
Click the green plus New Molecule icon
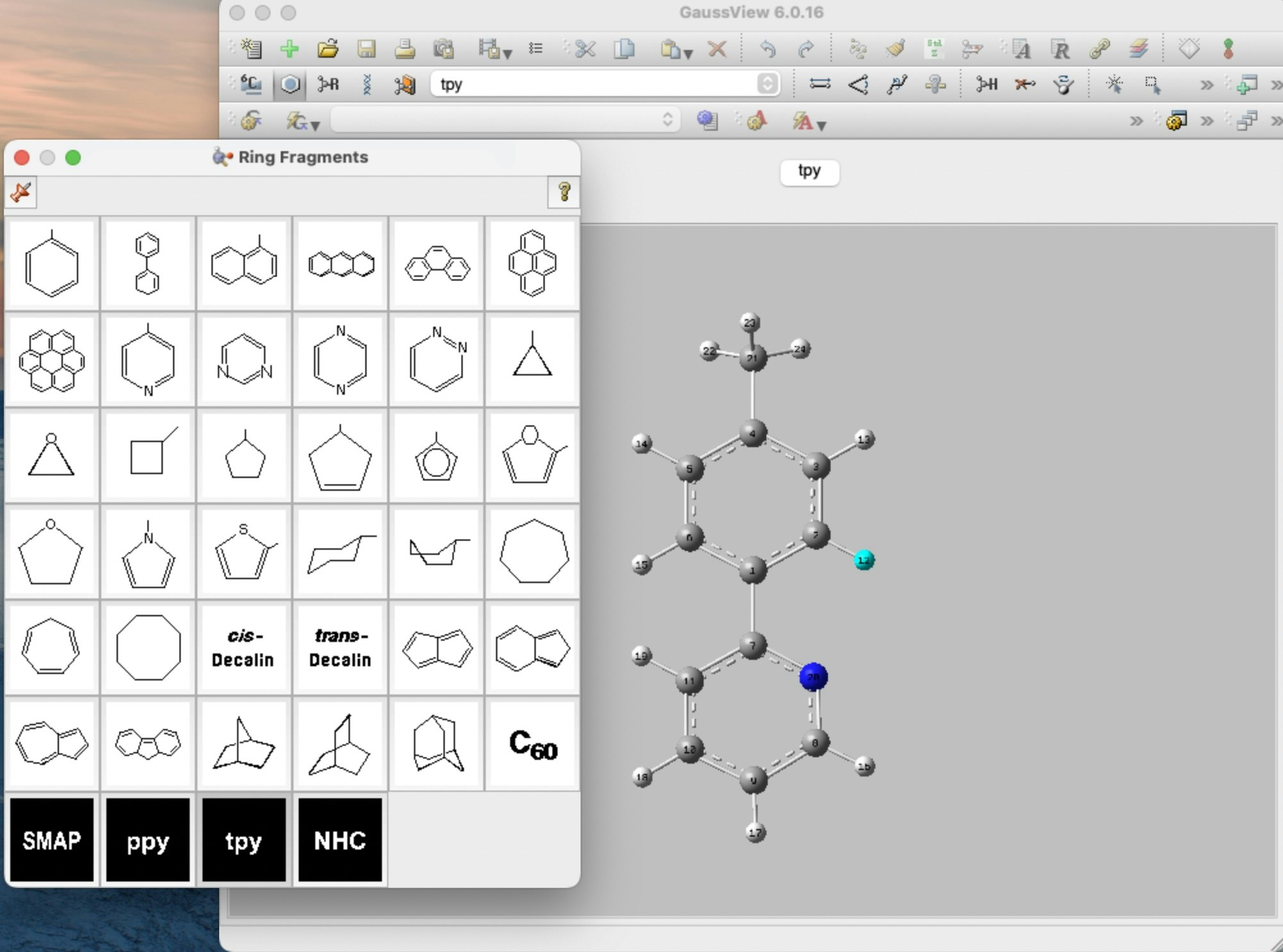pos(290,49)
